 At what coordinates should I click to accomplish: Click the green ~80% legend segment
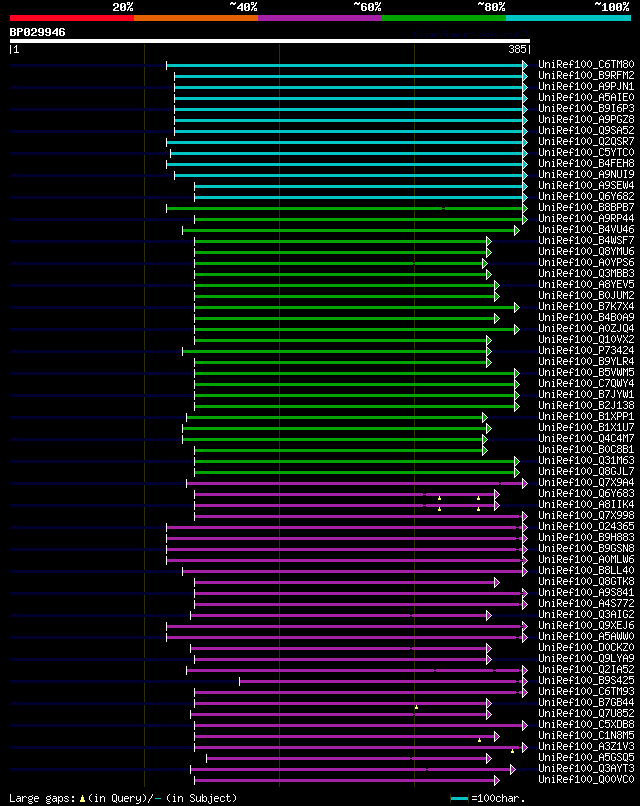pos(444,18)
